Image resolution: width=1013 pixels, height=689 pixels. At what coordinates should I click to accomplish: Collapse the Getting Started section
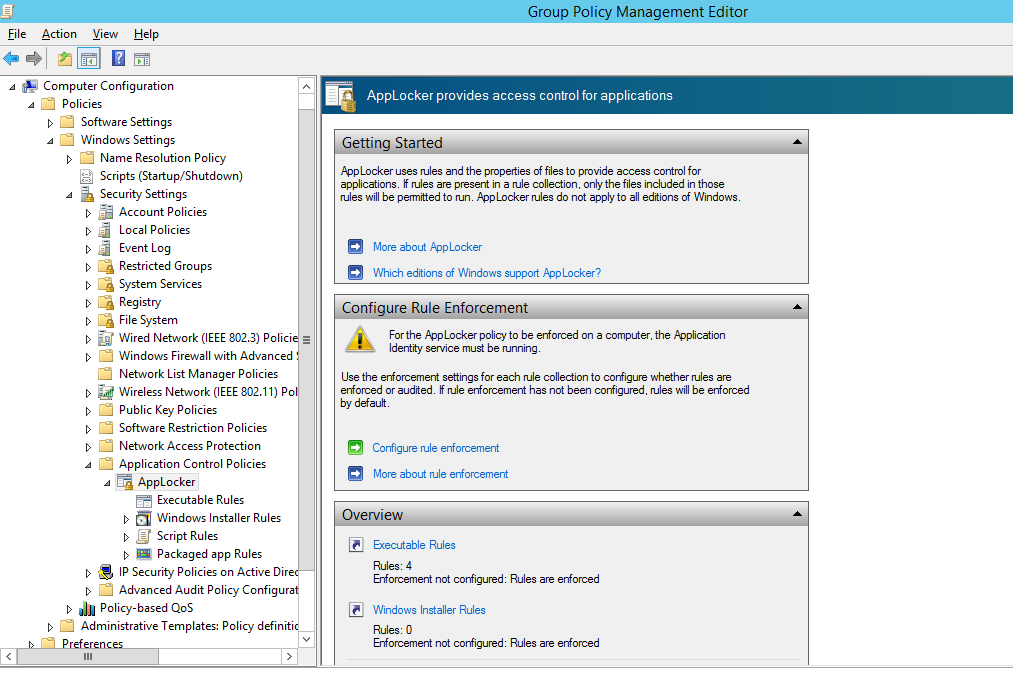coord(797,142)
